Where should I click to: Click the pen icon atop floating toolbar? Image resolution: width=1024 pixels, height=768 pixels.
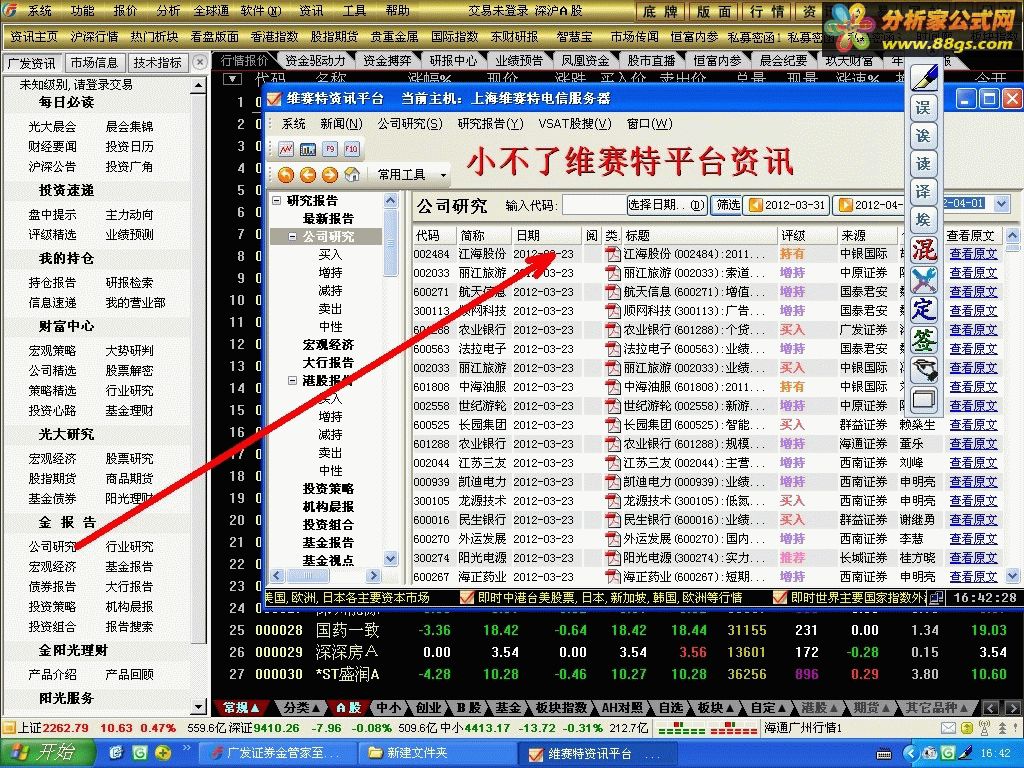click(x=924, y=78)
